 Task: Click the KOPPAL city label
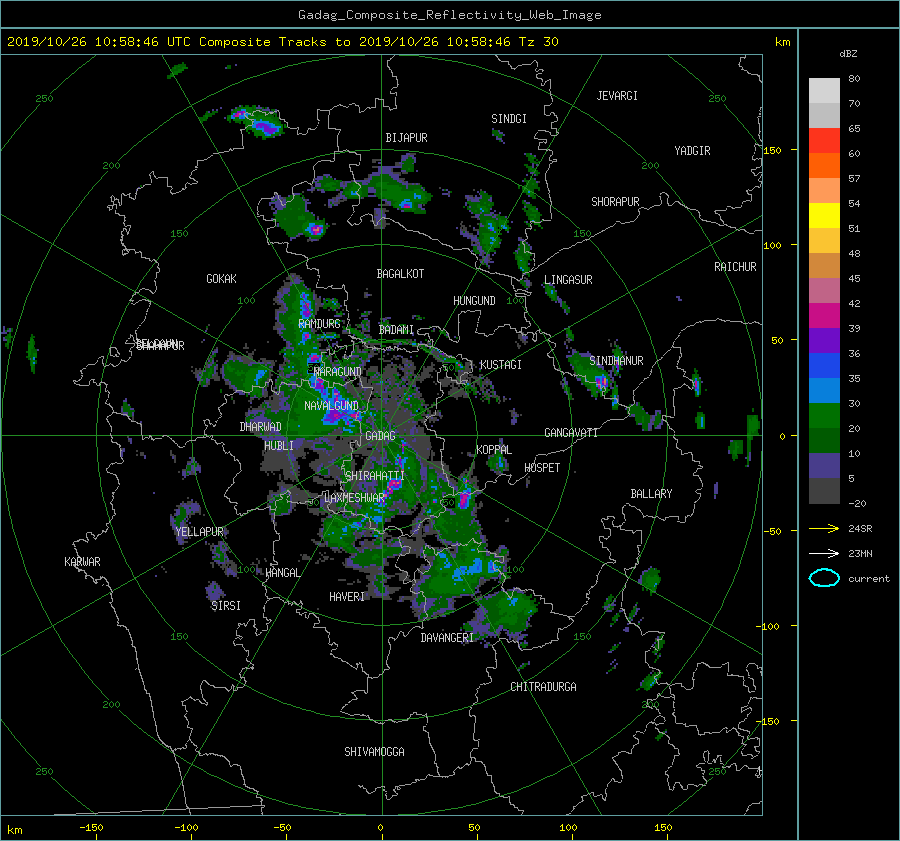point(494,449)
